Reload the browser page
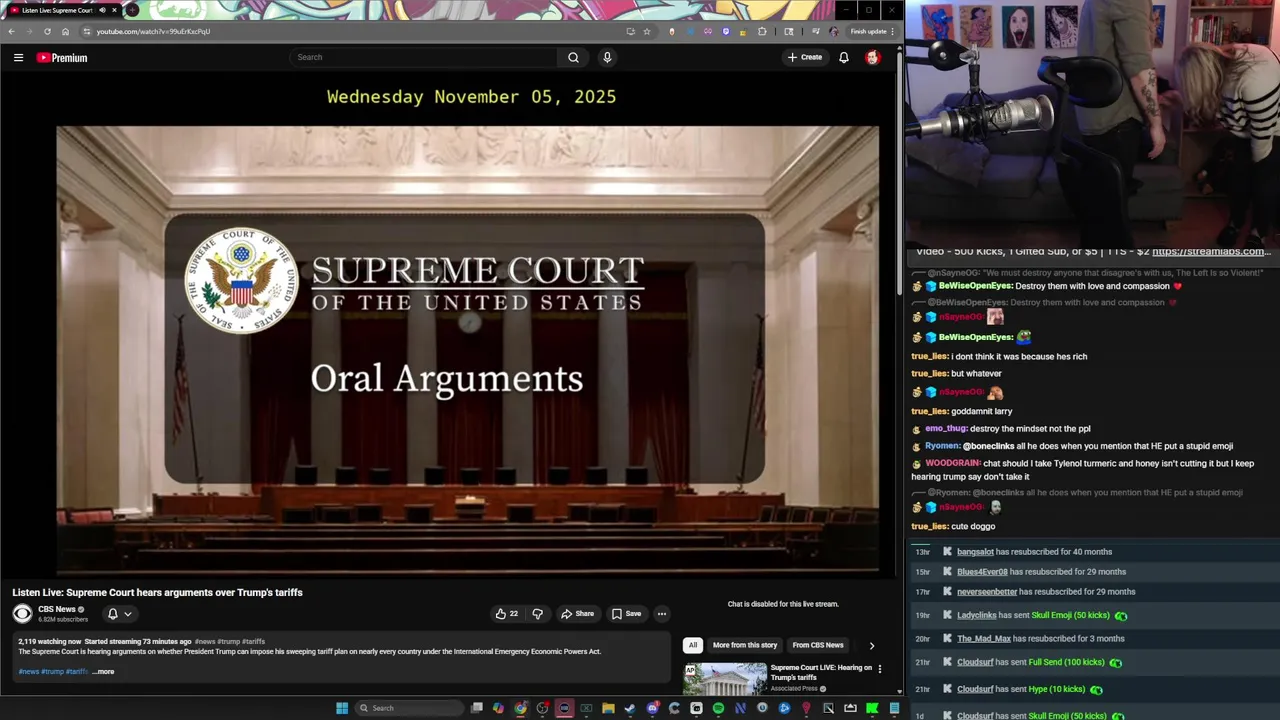This screenshot has height=720, width=1280. (47, 31)
